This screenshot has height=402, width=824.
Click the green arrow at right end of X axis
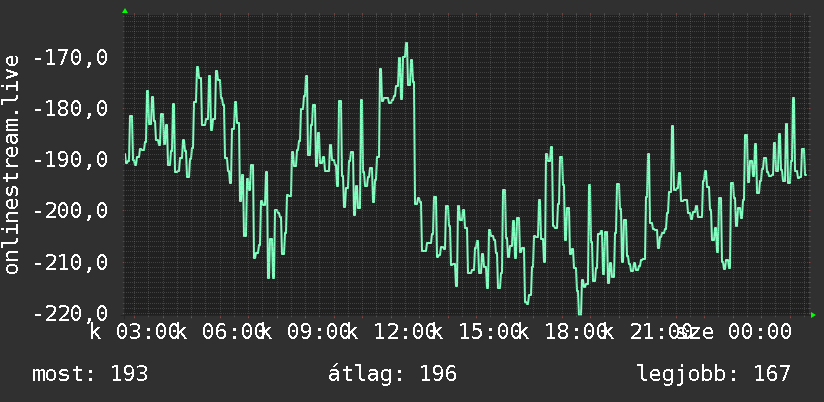pyautogui.click(x=813, y=315)
